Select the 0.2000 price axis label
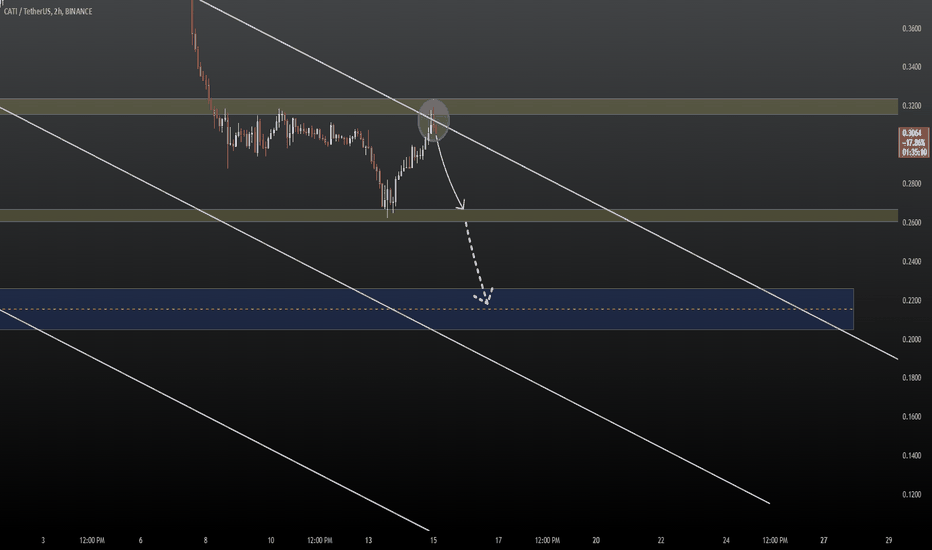 click(911, 339)
